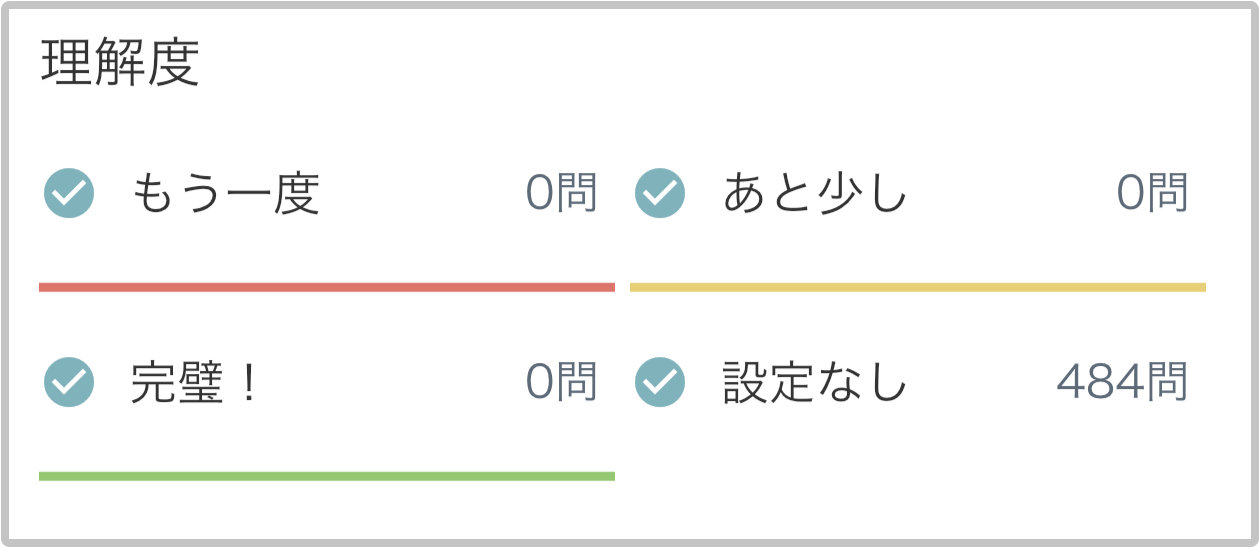Click the teal checkmark icon beside 設定なし
This screenshot has height=548, width=1260.
[660, 382]
